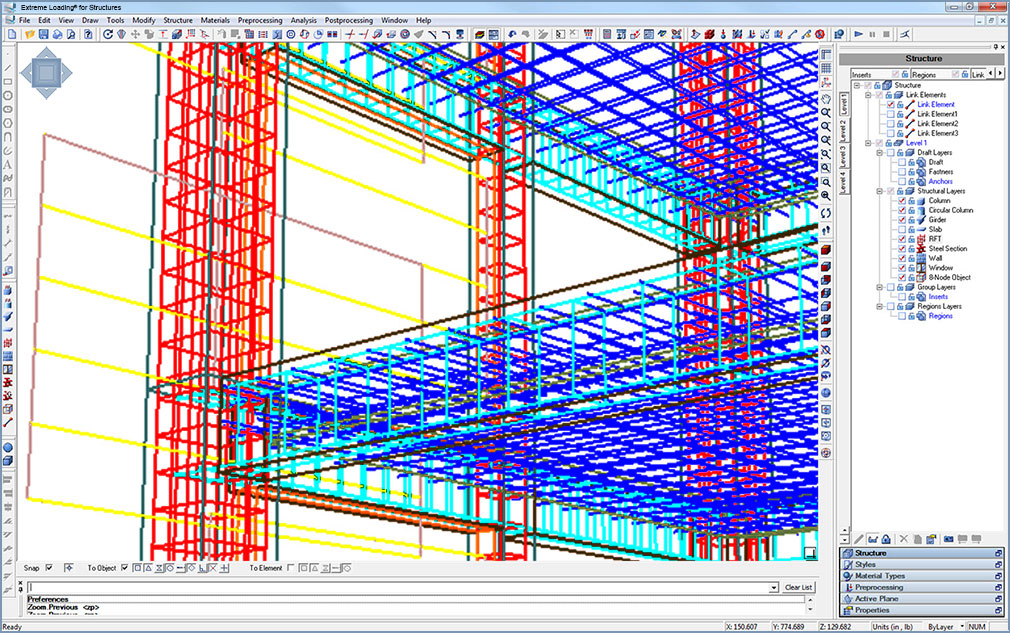The height and width of the screenshot is (633, 1010).
Task: Click the Save diskette toolbar icon
Action: (x=43, y=34)
